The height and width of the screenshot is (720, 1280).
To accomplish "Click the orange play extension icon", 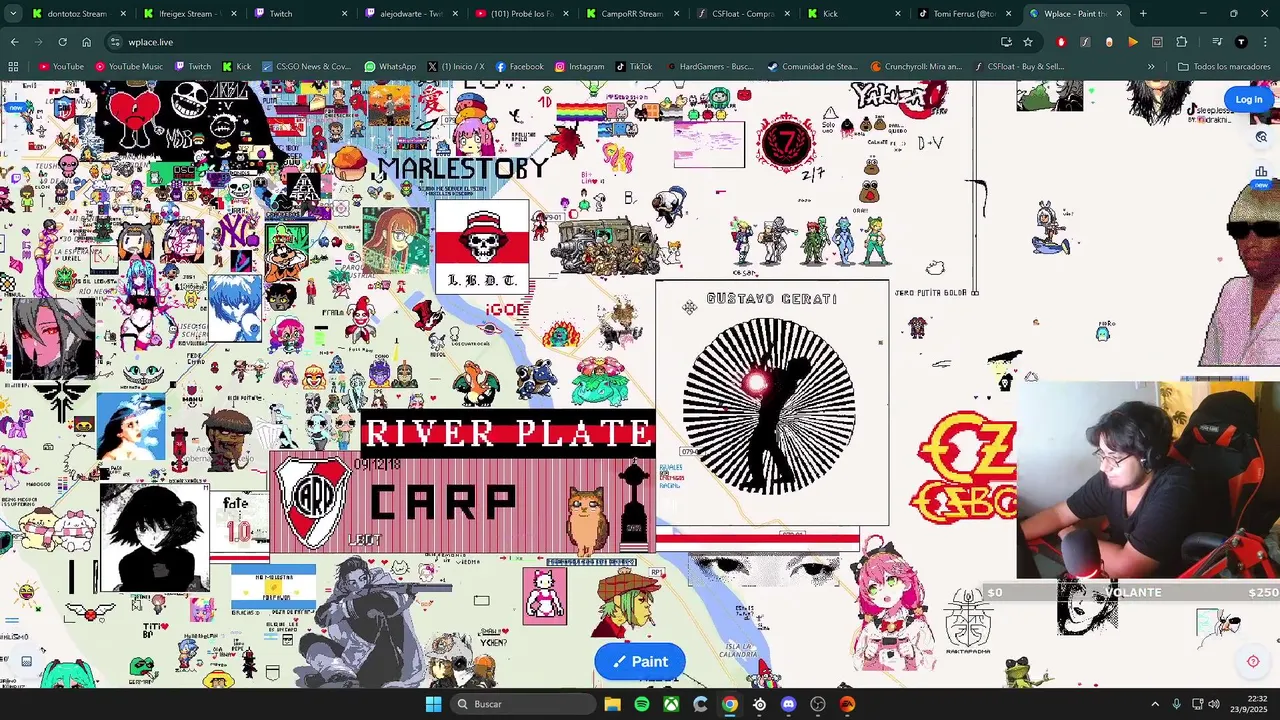I will (1133, 42).
